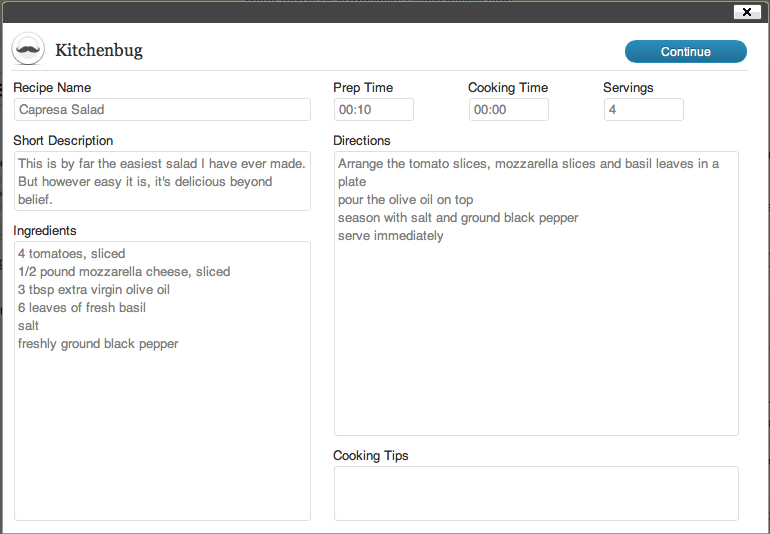Click the Cooking Time label
The width and height of the screenshot is (770, 534).
pyautogui.click(x=508, y=87)
